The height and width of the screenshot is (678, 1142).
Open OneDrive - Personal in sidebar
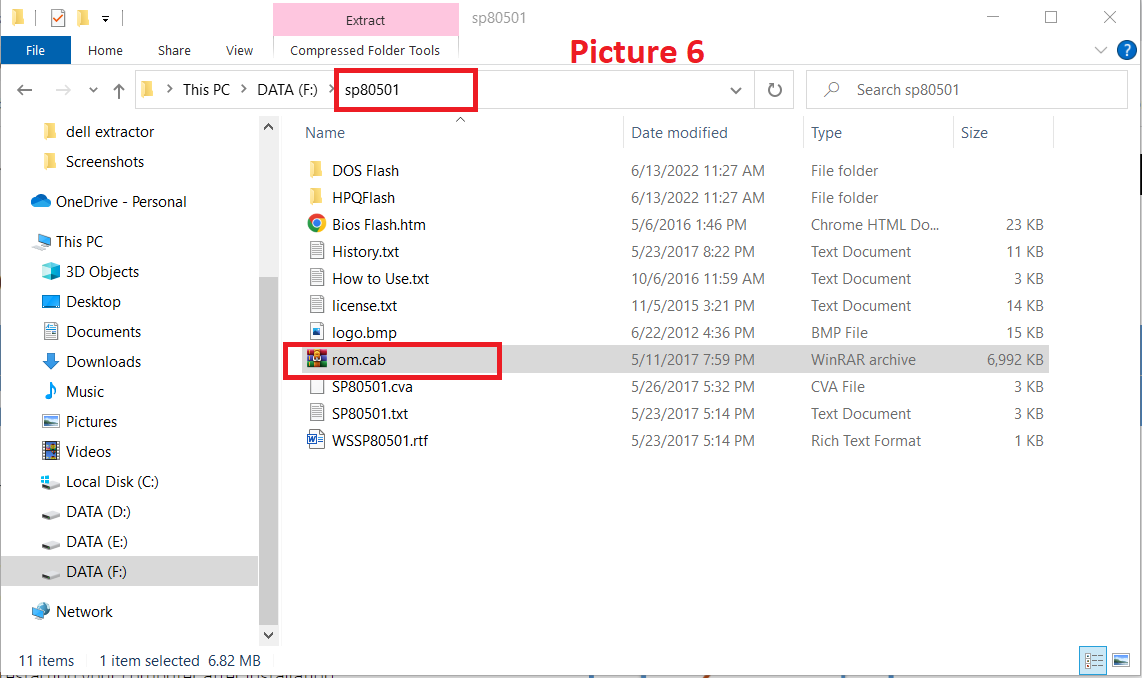tap(109, 202)
